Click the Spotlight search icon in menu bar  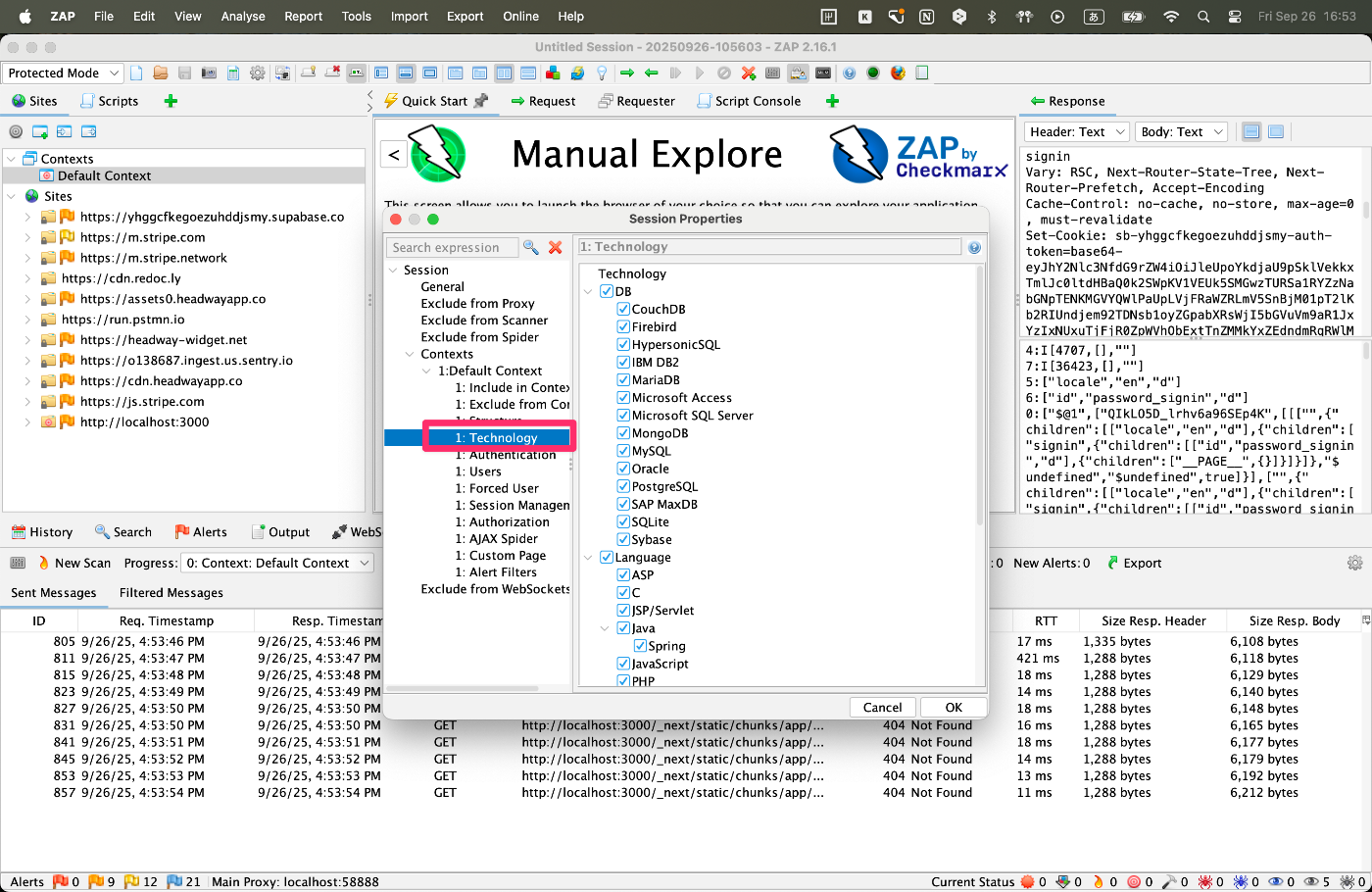(1203, 16)
